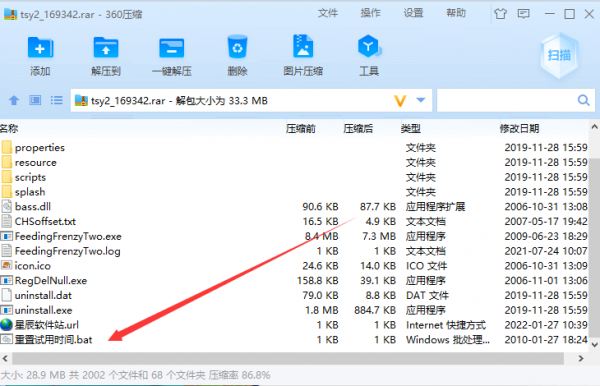Click the resource folder icon
Viewport: 600px width, 386px height.
(x=7, y=162)
